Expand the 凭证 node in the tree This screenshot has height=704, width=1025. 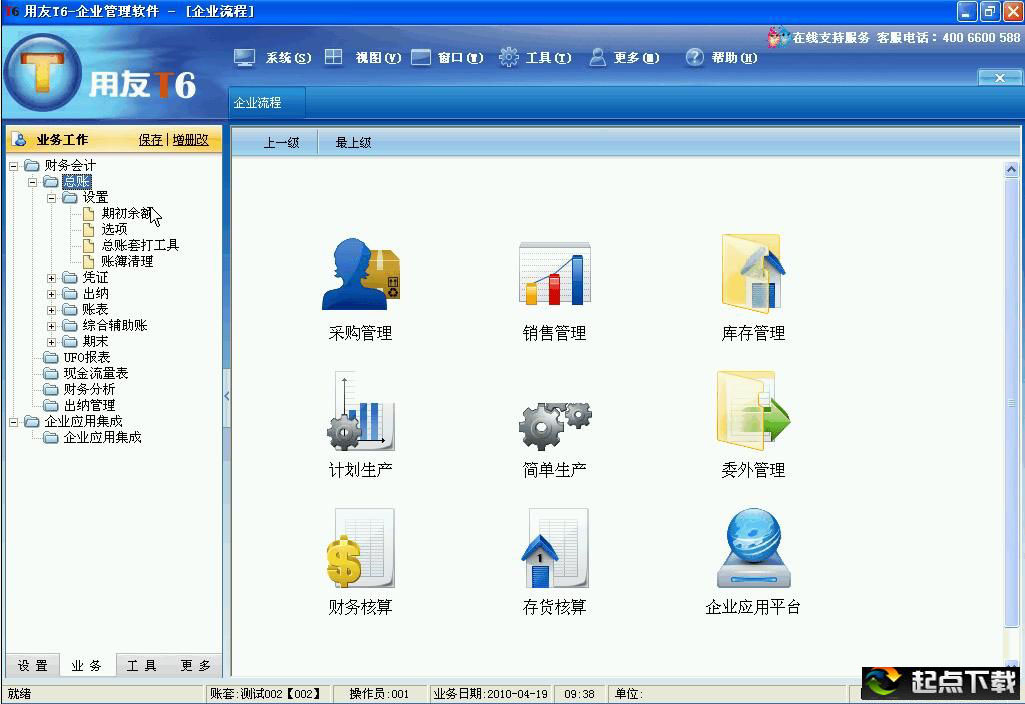[54, 277]
